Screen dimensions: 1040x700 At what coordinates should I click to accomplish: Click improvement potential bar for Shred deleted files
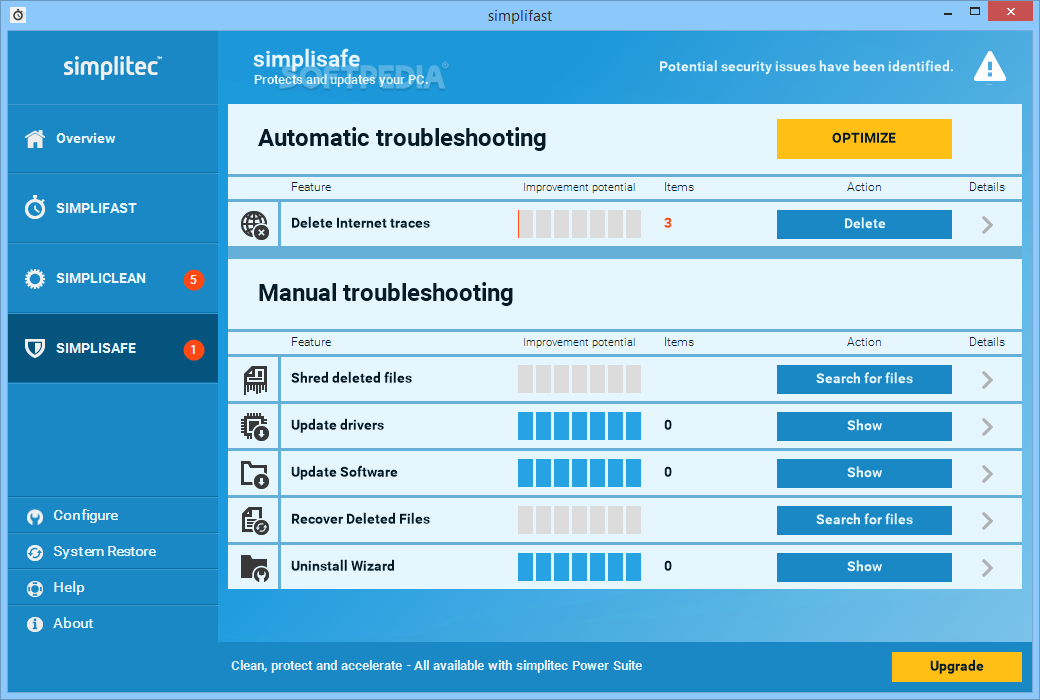(x=579, y=379)
